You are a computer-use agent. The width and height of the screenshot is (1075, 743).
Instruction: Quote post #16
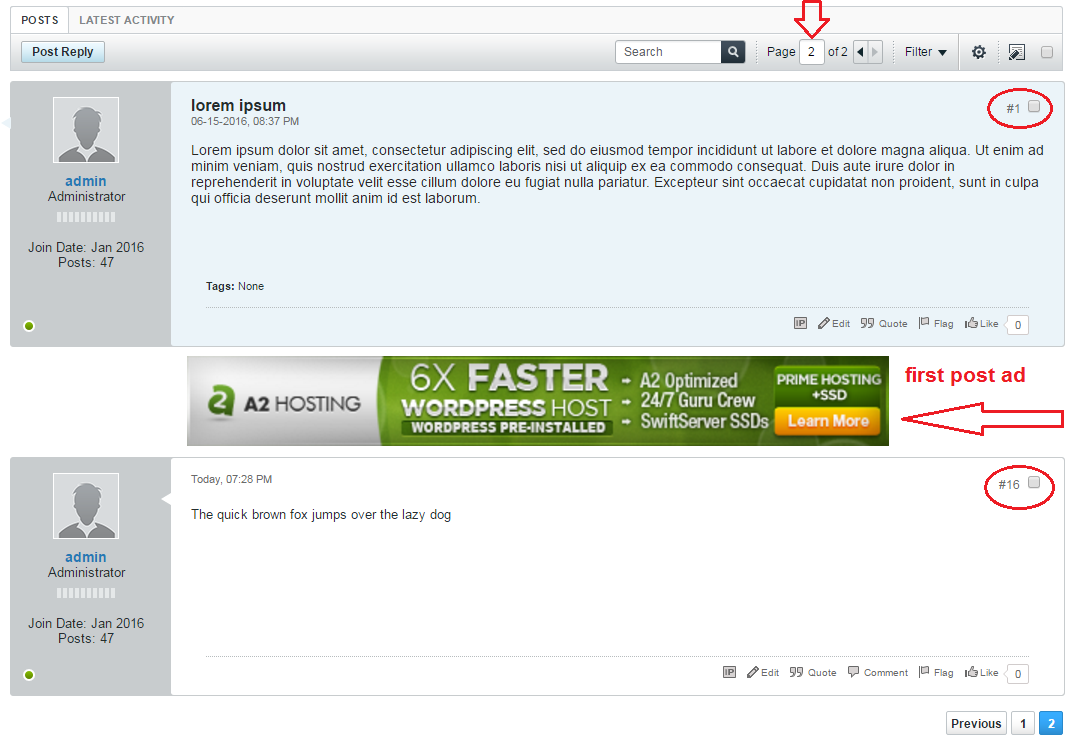pyautogui.click(x=812, y=672)
